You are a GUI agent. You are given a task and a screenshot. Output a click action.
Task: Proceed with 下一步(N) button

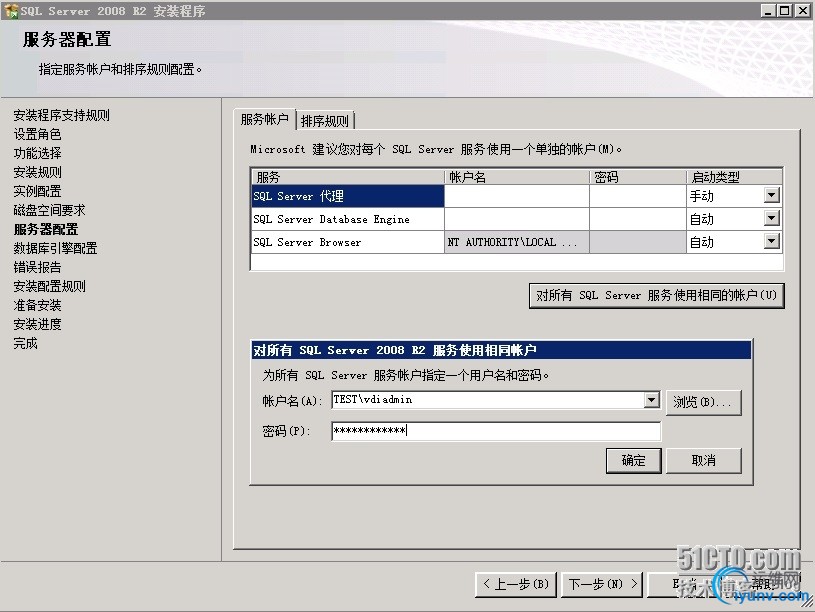coord(602,584)
